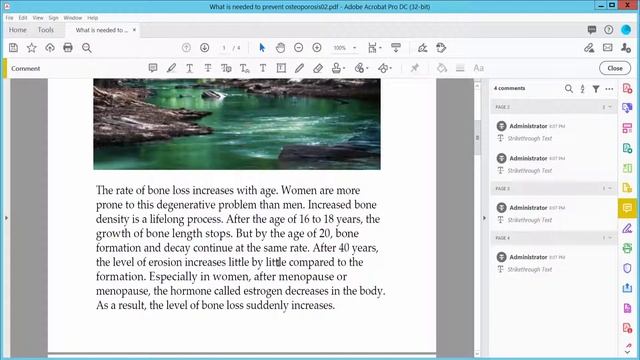Image resolution: width=640 pixels, height=360 pixels.
Task: Open the line thickness control
Action: (460, 68)
